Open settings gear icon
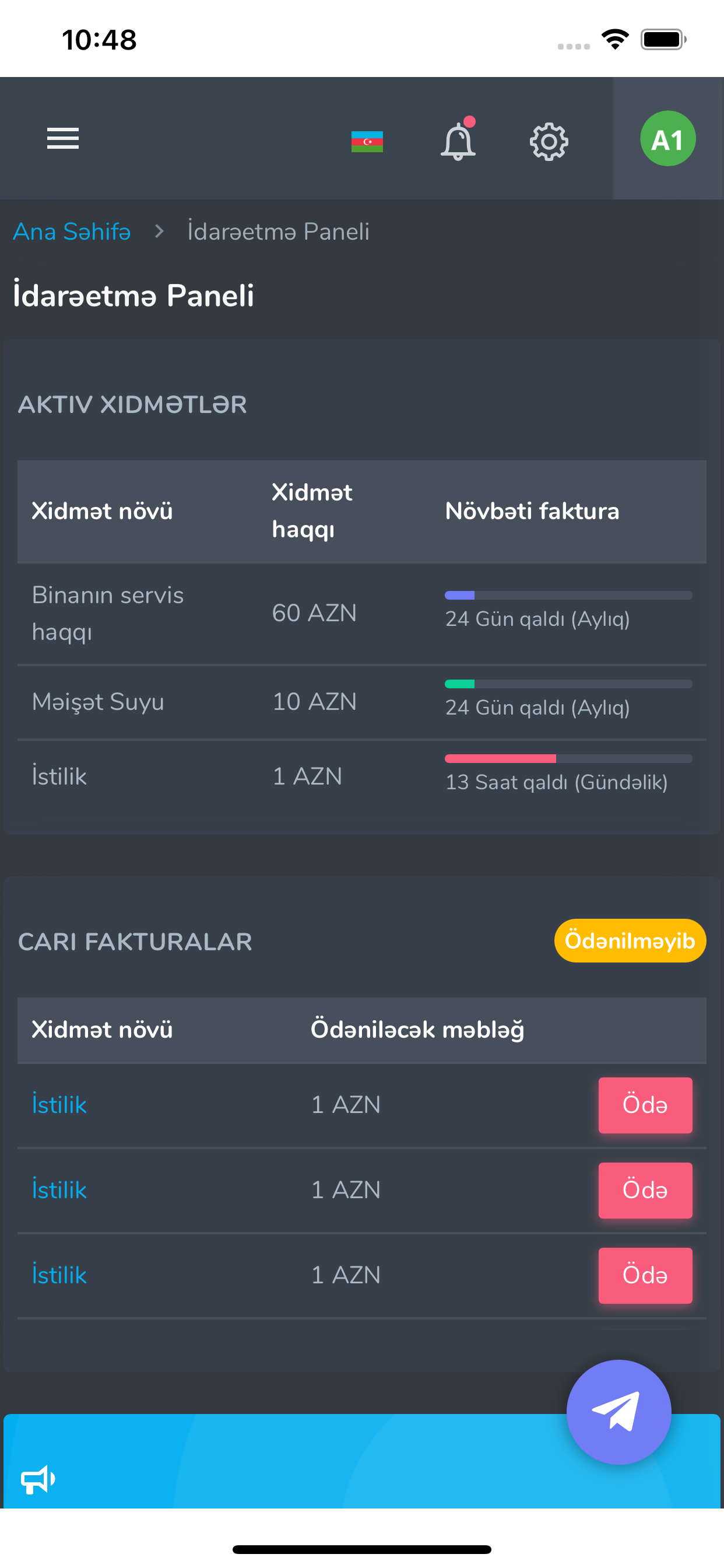 point(549,142)
